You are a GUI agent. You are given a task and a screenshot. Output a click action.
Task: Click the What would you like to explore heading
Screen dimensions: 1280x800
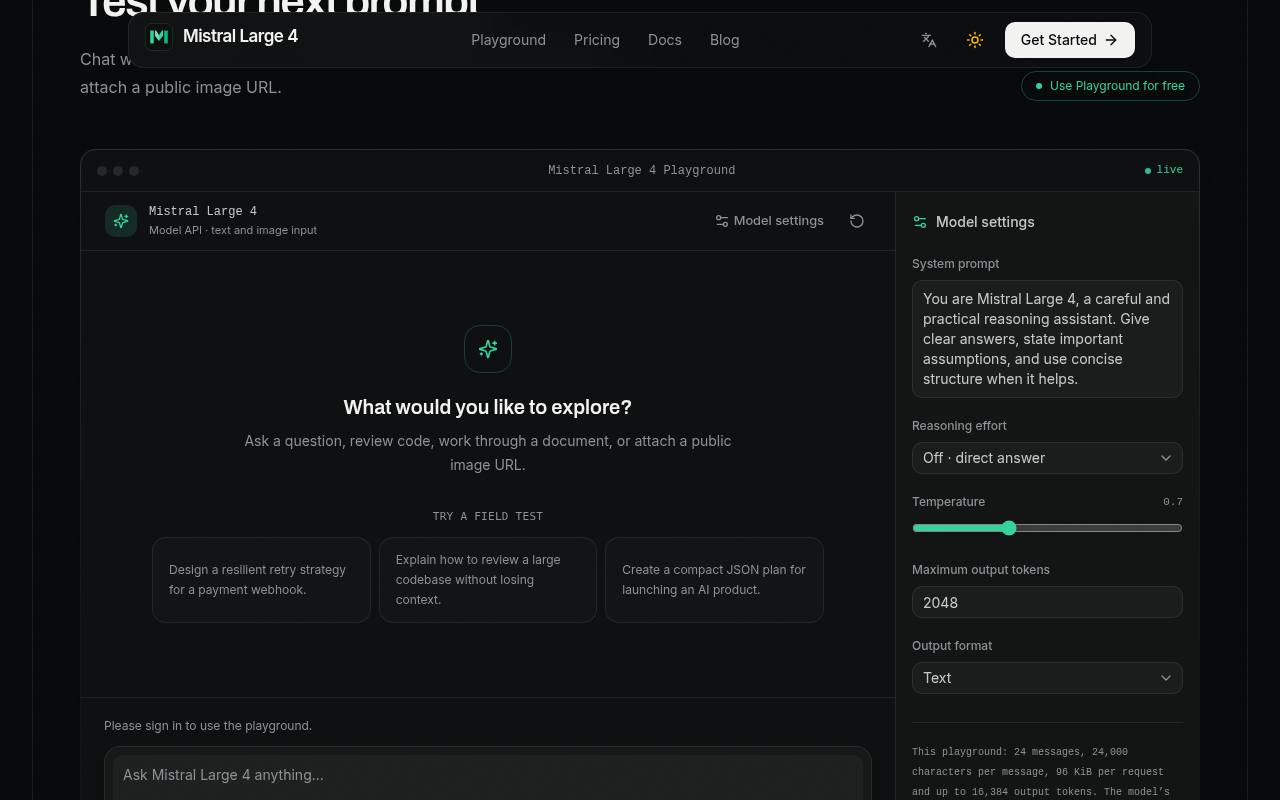tap(488, 407)
